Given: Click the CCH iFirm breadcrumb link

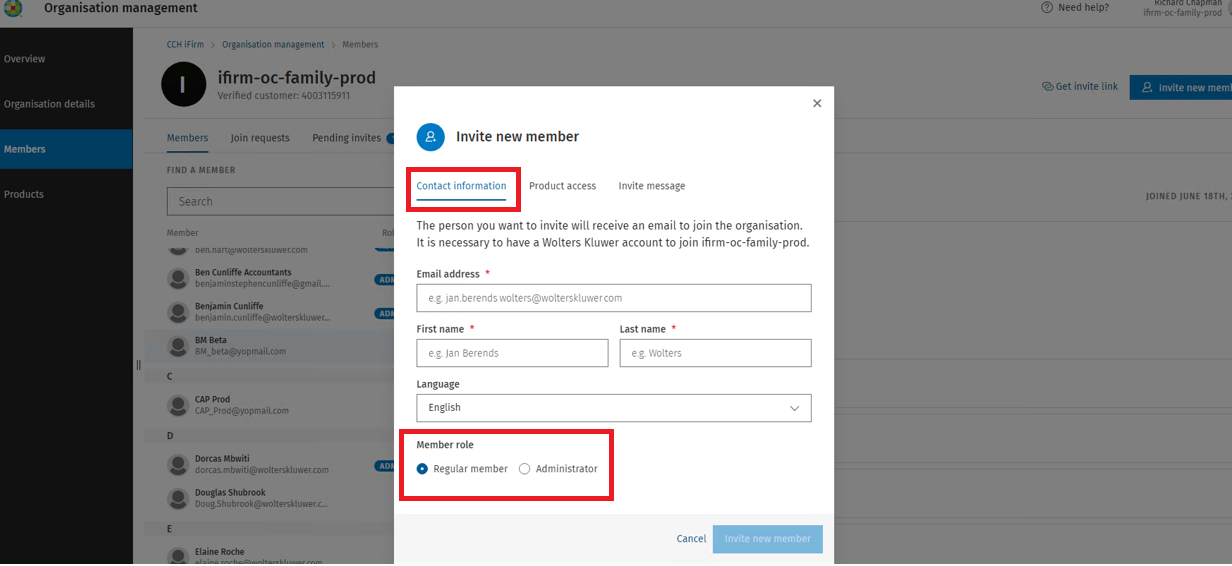Looking at the screenshot, I should pyautogui.click(x=186, y=45).
